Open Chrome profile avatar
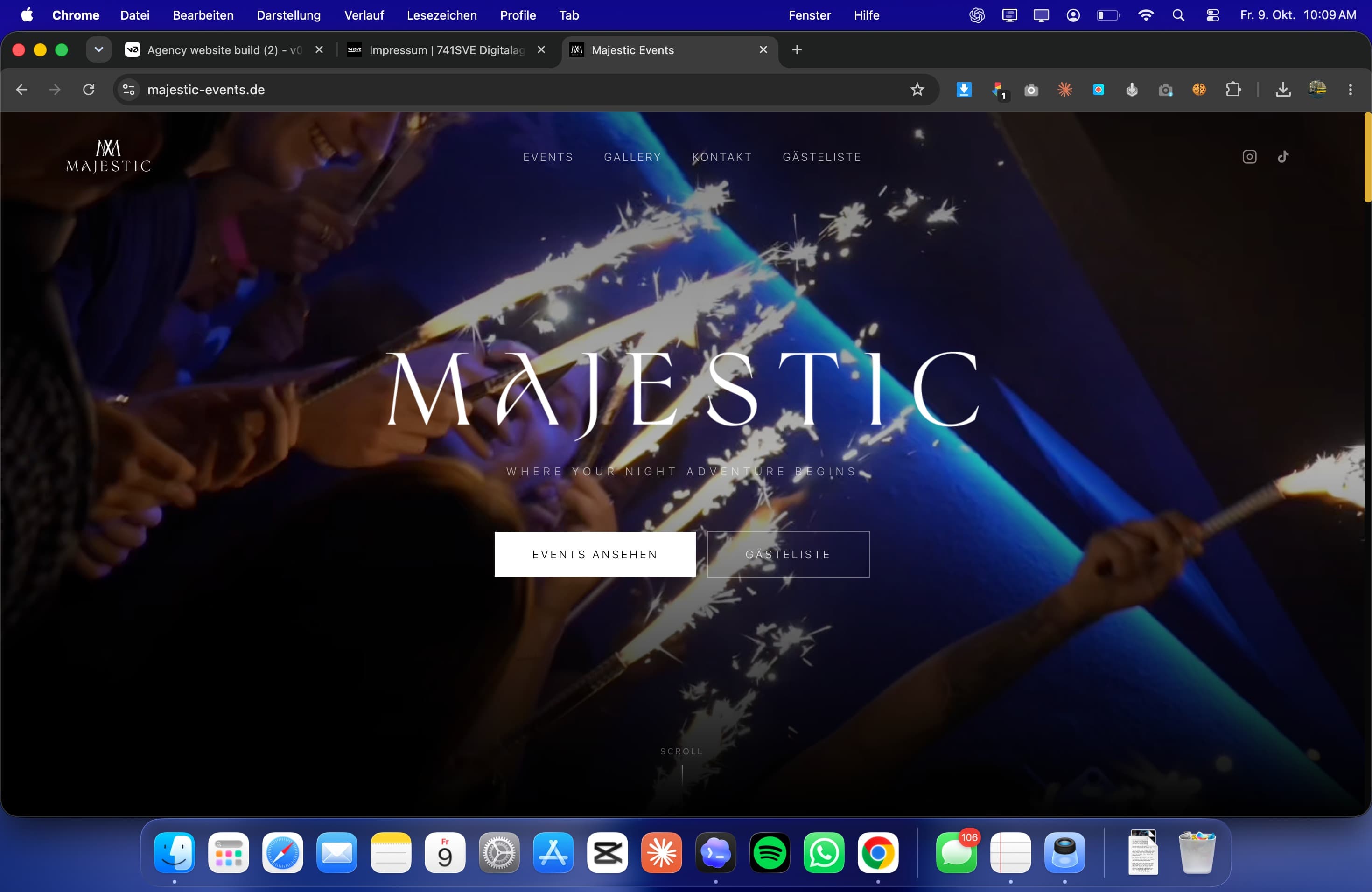This screenshot has width=1372, height=892. click(x=1317, y=89)
